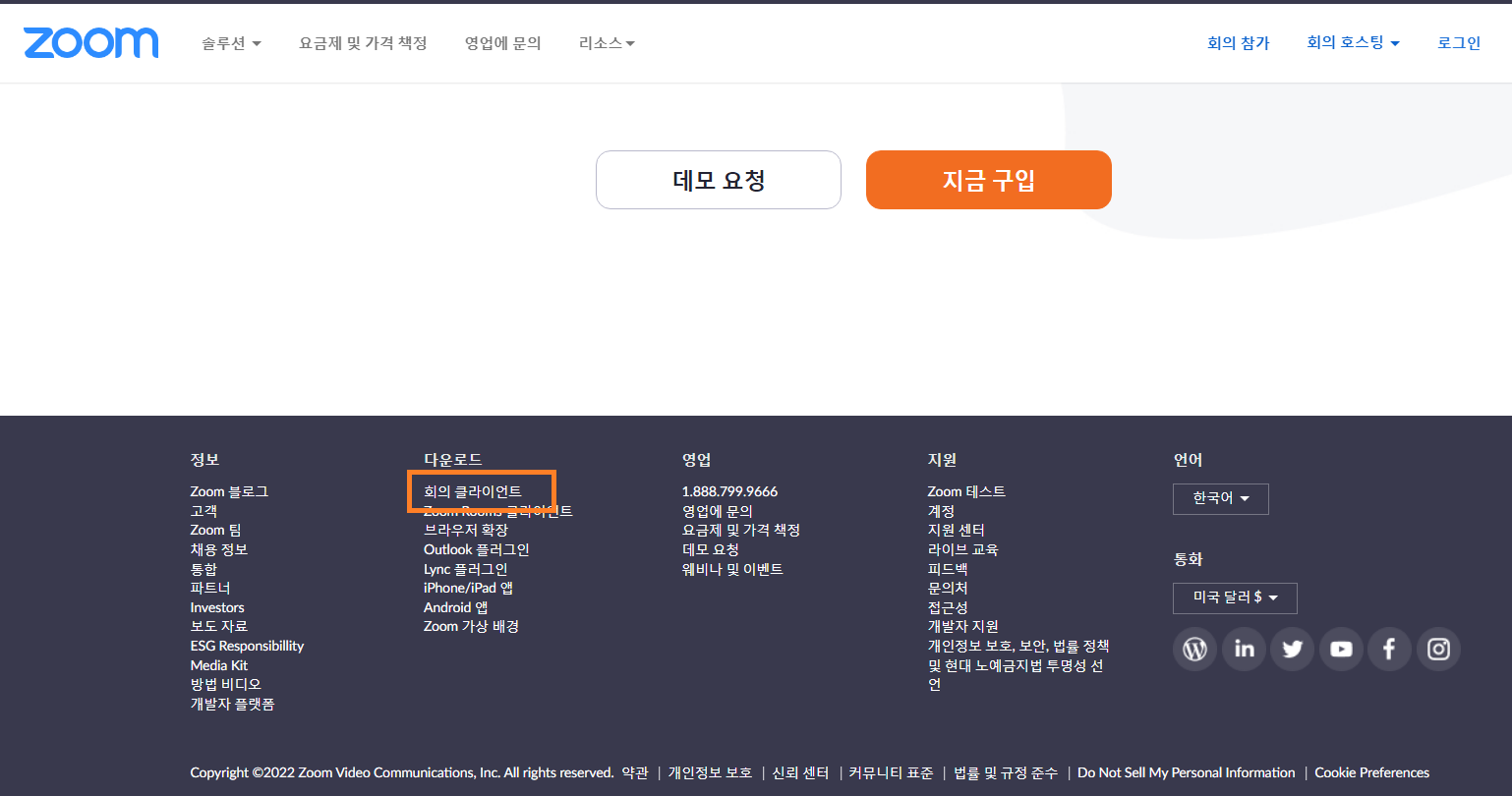1512x796 pixels.
Task: Open the 보도 자료 footer link
Action: click(x=219, y=626)
